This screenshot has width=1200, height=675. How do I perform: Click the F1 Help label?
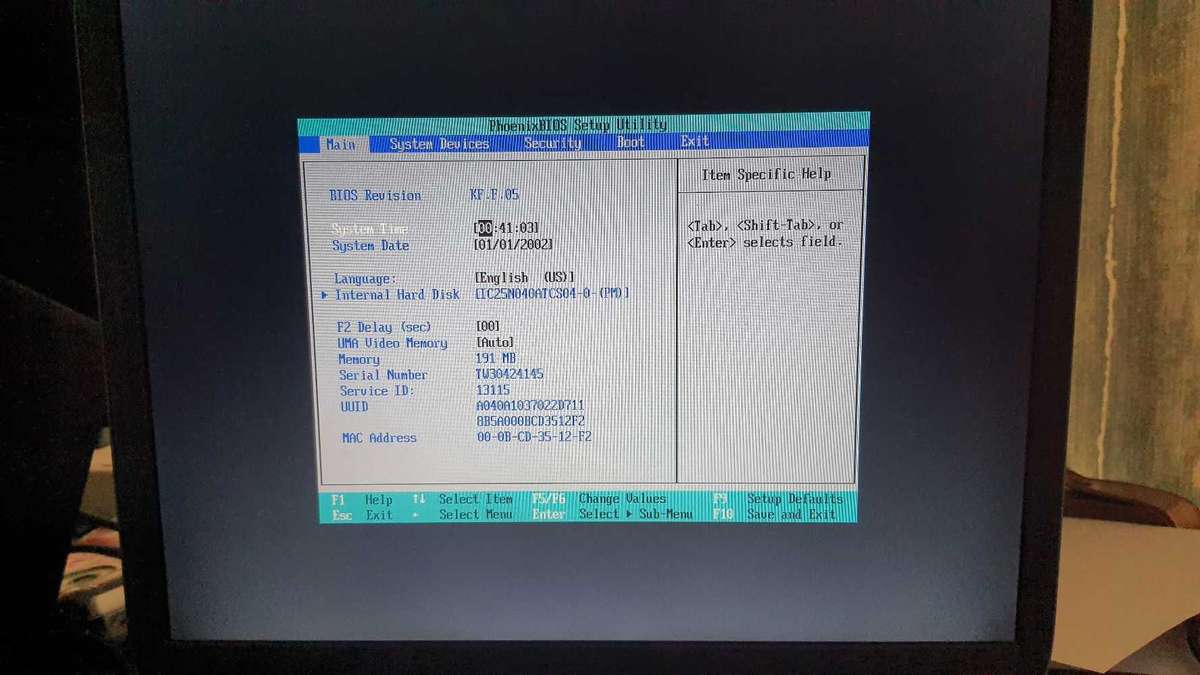click(359, 498)
